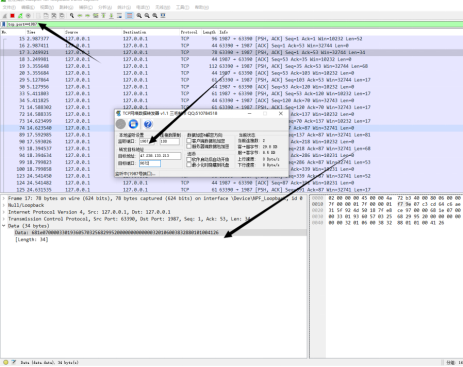The image size is (463, 367).
Task: Click the resize columns toolbar icon
Action: [x=163, y=16]
